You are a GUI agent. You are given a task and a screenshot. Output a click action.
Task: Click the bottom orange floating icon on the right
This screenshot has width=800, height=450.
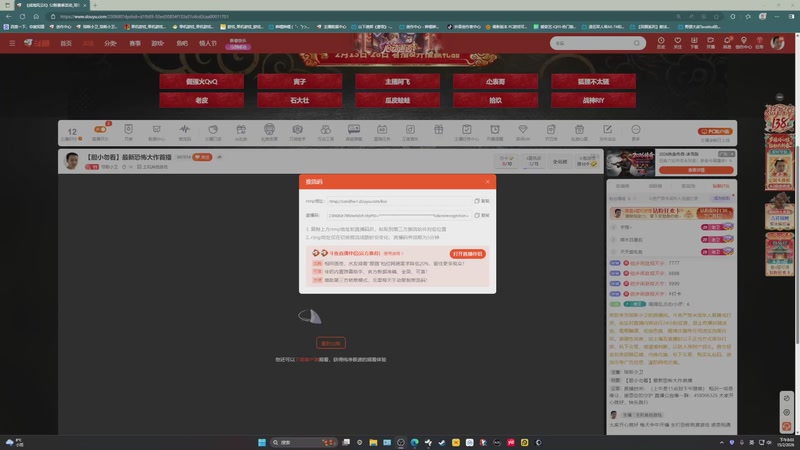(x=786, y=426)
